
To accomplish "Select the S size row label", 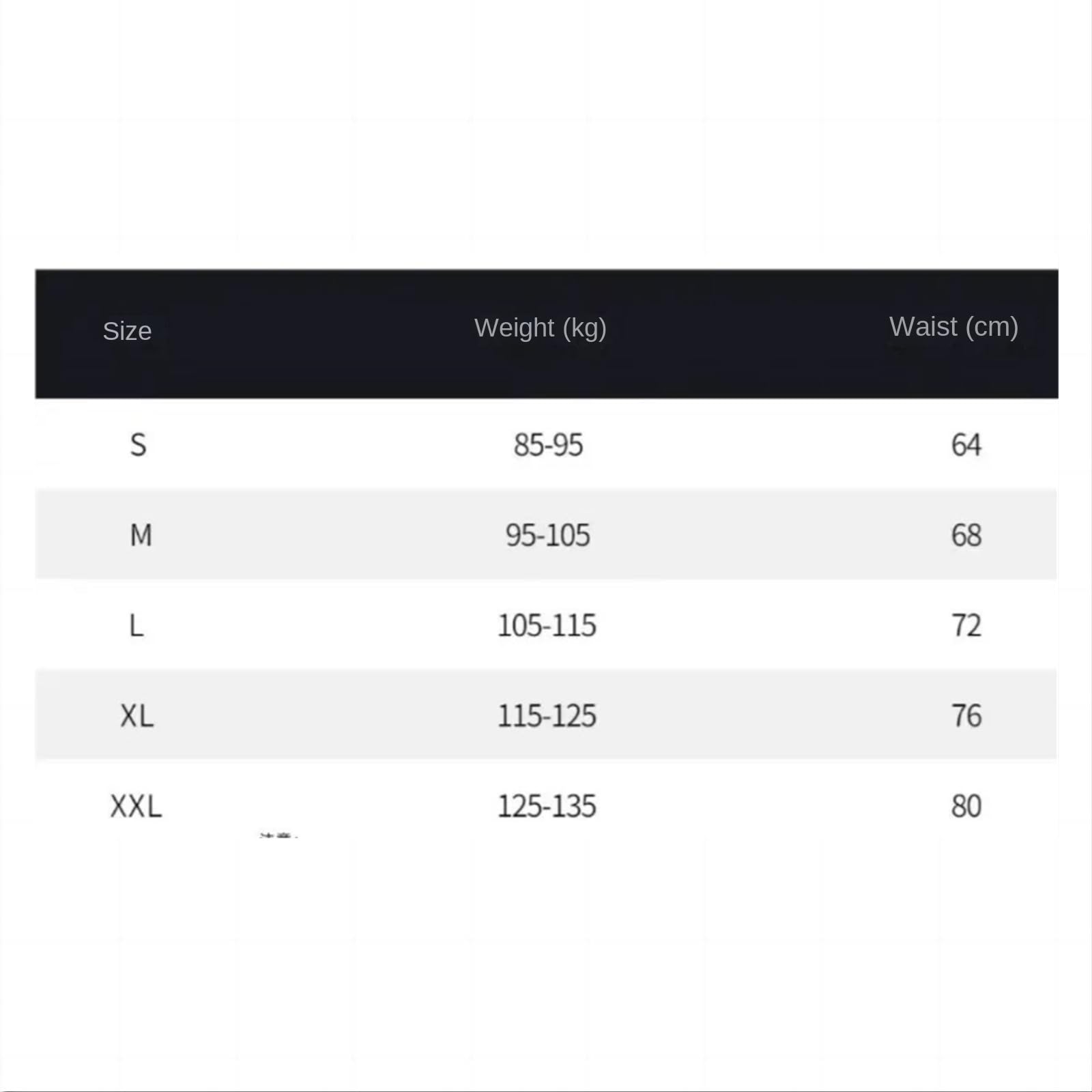I will click(138, 445).
